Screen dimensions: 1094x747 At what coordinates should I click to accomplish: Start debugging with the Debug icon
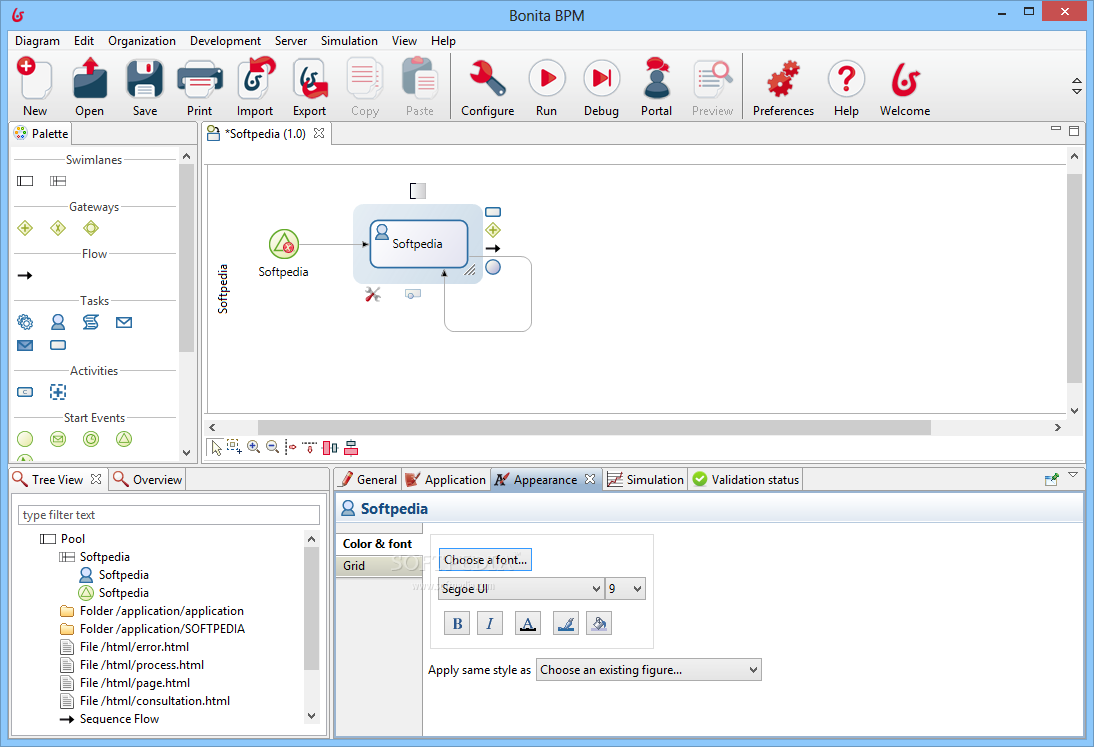601,88
